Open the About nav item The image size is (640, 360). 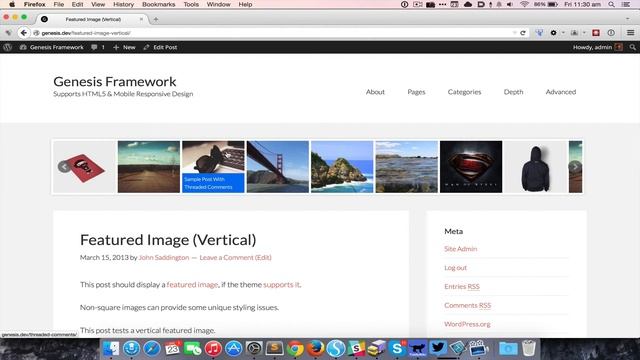375,92
